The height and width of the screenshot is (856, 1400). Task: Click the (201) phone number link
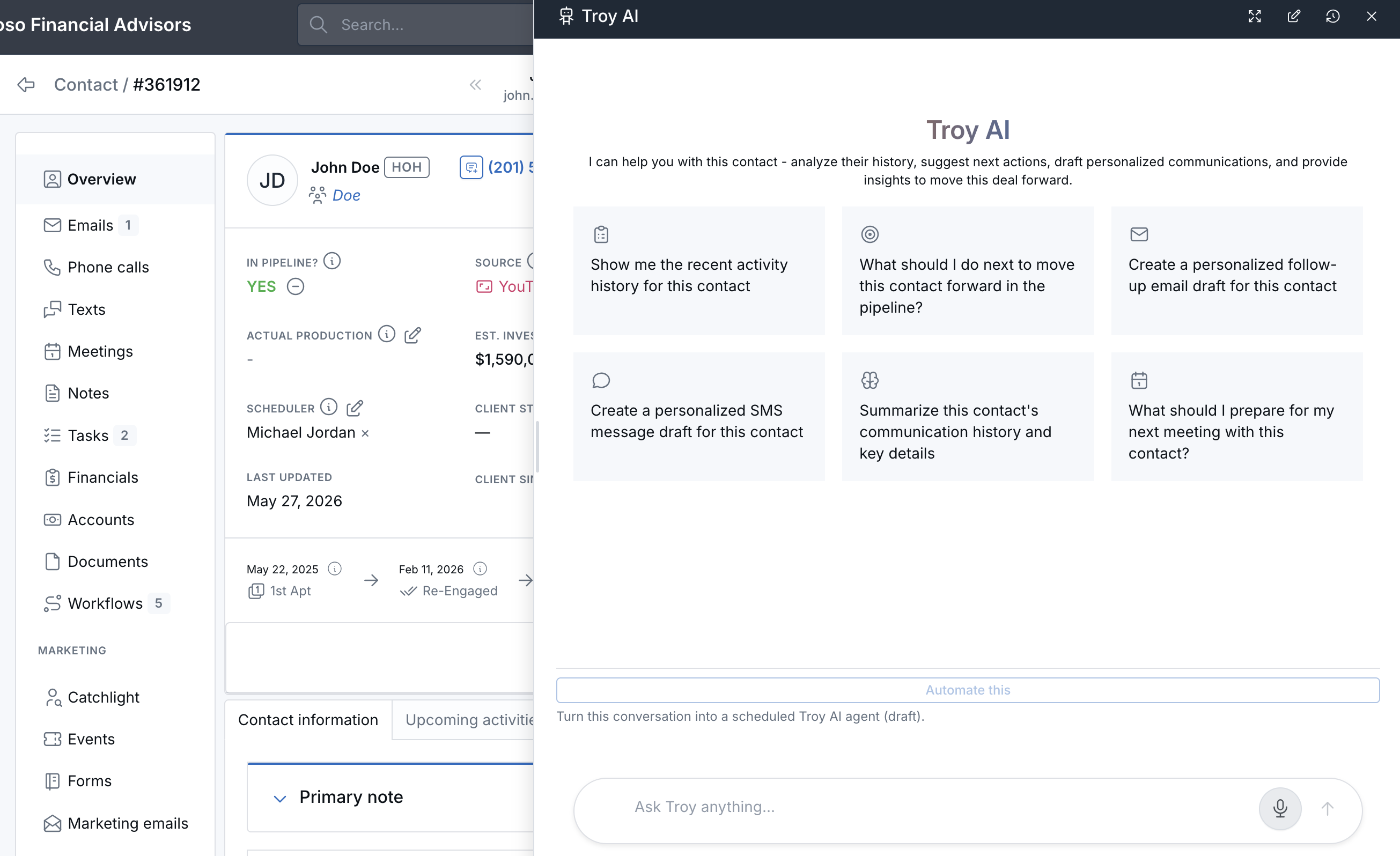click(x=510, y=167)
